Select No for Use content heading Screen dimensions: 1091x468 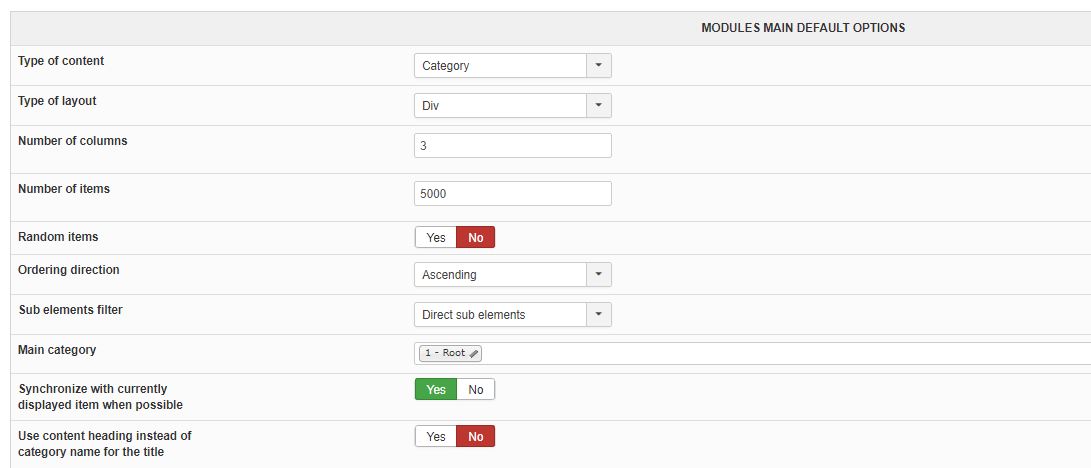point(476,437)
